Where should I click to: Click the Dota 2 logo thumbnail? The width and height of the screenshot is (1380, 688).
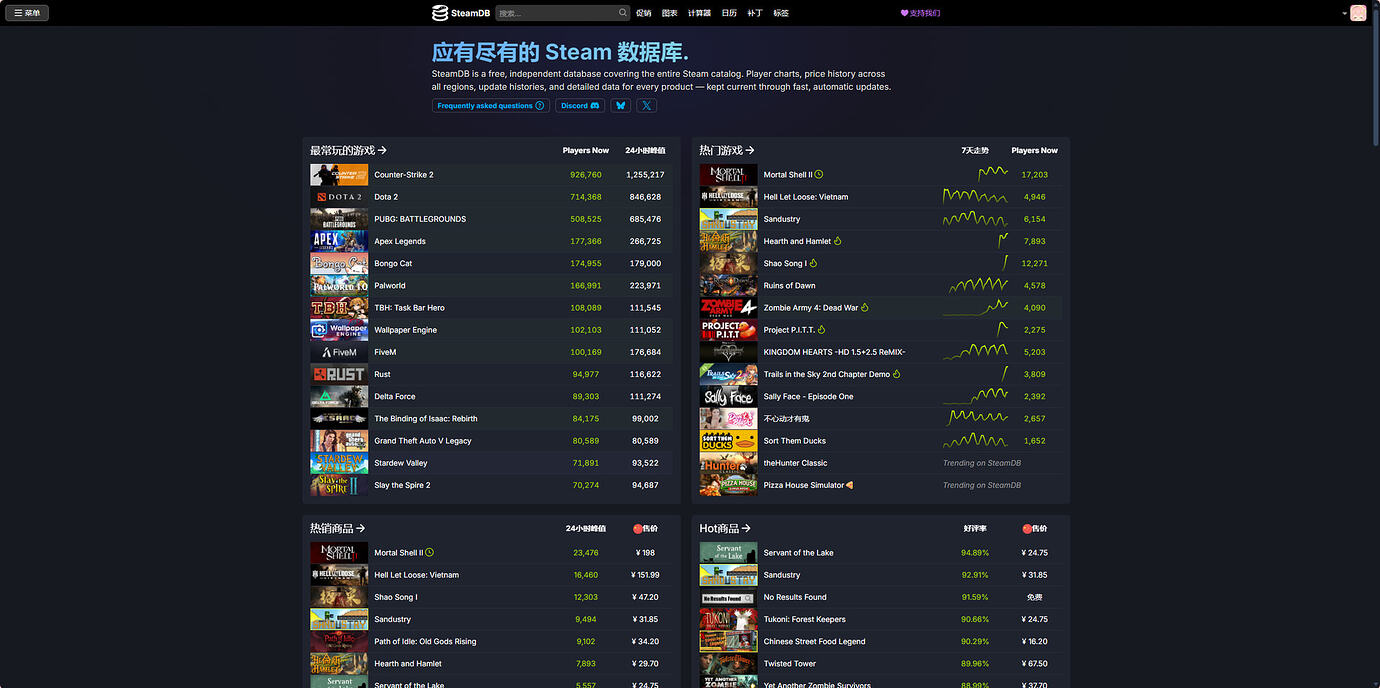(339, 197)
